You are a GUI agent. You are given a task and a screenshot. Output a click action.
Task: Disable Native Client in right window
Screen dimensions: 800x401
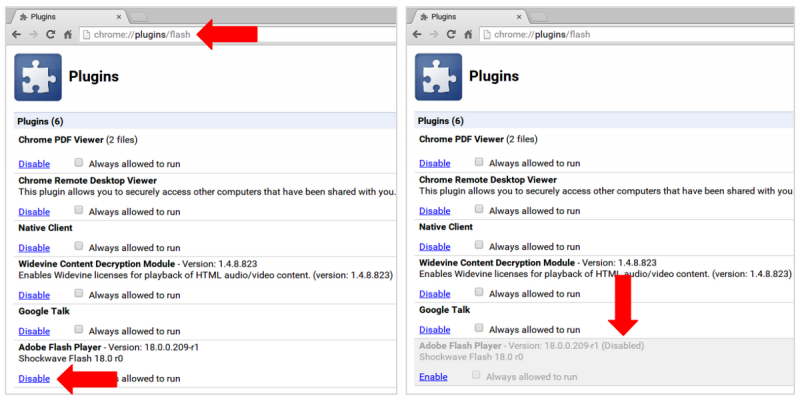435,247
